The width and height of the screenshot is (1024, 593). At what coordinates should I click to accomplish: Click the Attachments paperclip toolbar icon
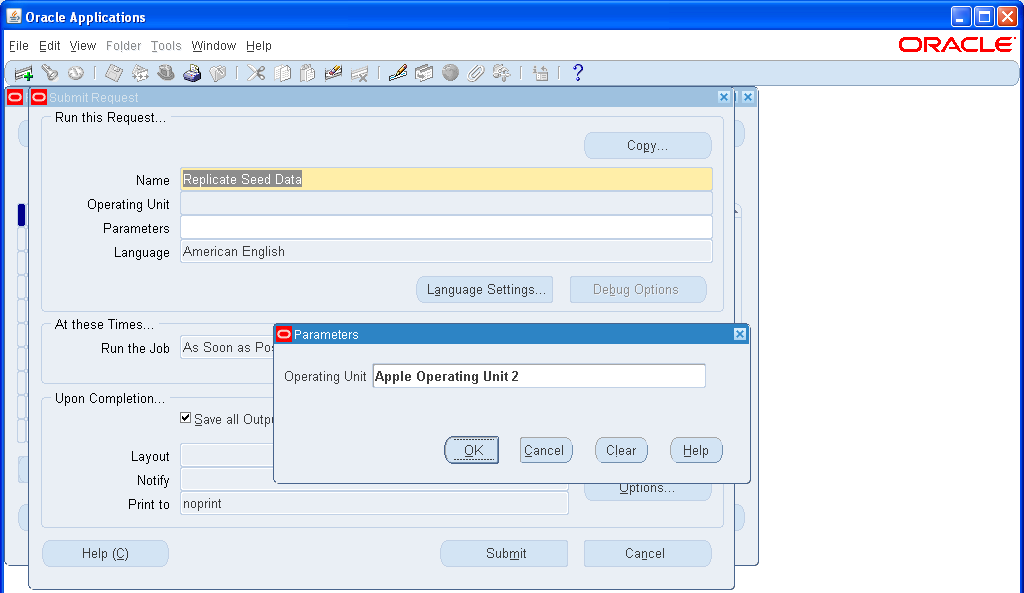click(x=478, y=72)
